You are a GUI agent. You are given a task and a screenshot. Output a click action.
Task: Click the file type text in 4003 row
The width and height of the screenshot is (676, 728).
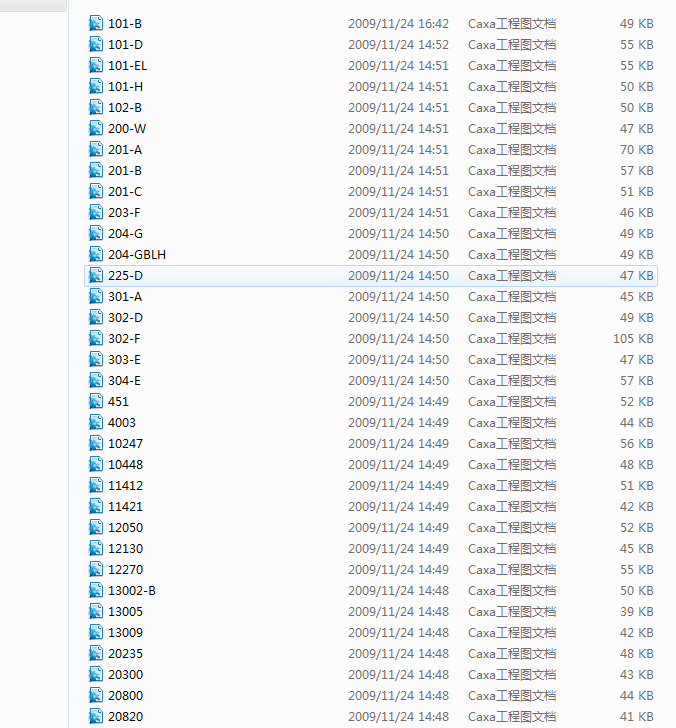512,422
